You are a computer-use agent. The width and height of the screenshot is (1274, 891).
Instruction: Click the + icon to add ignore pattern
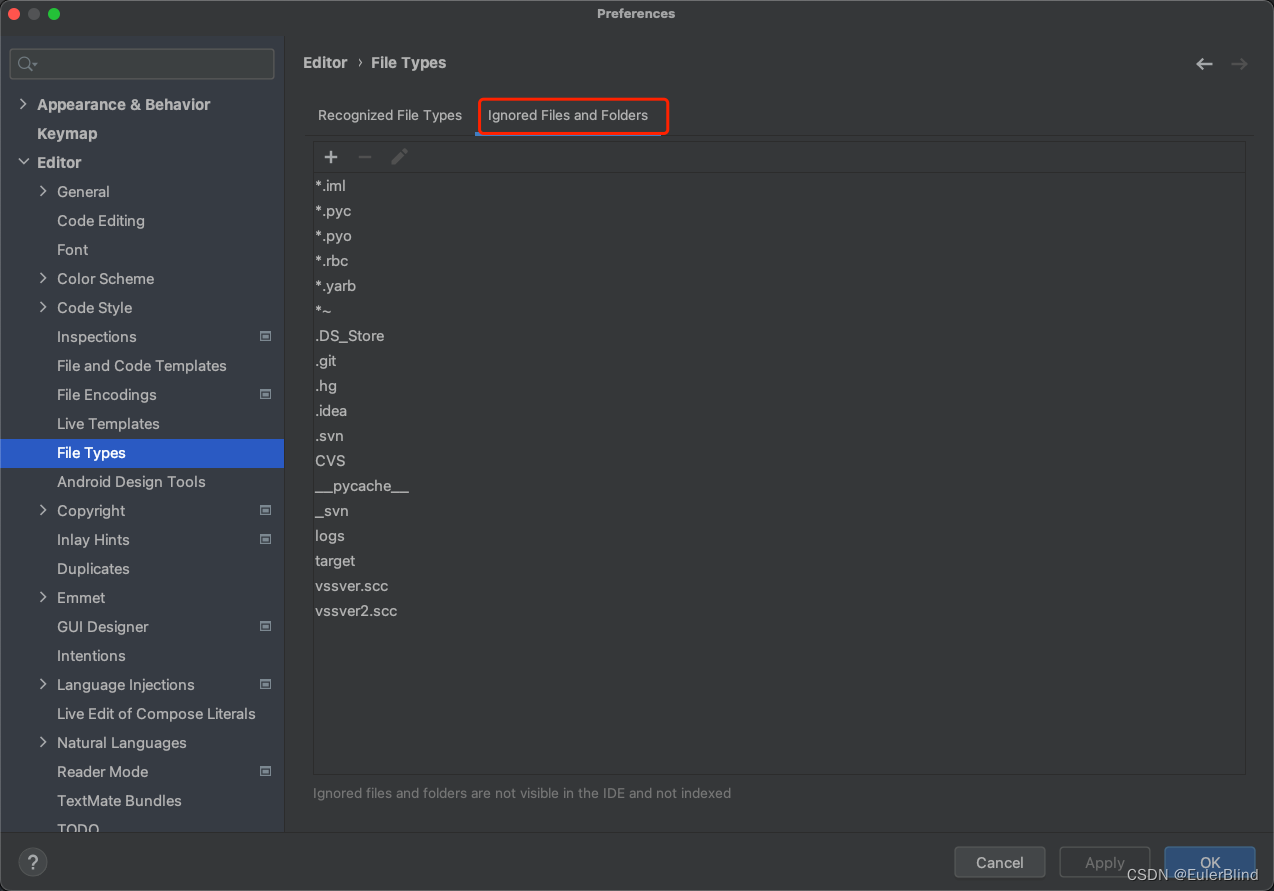331,157
